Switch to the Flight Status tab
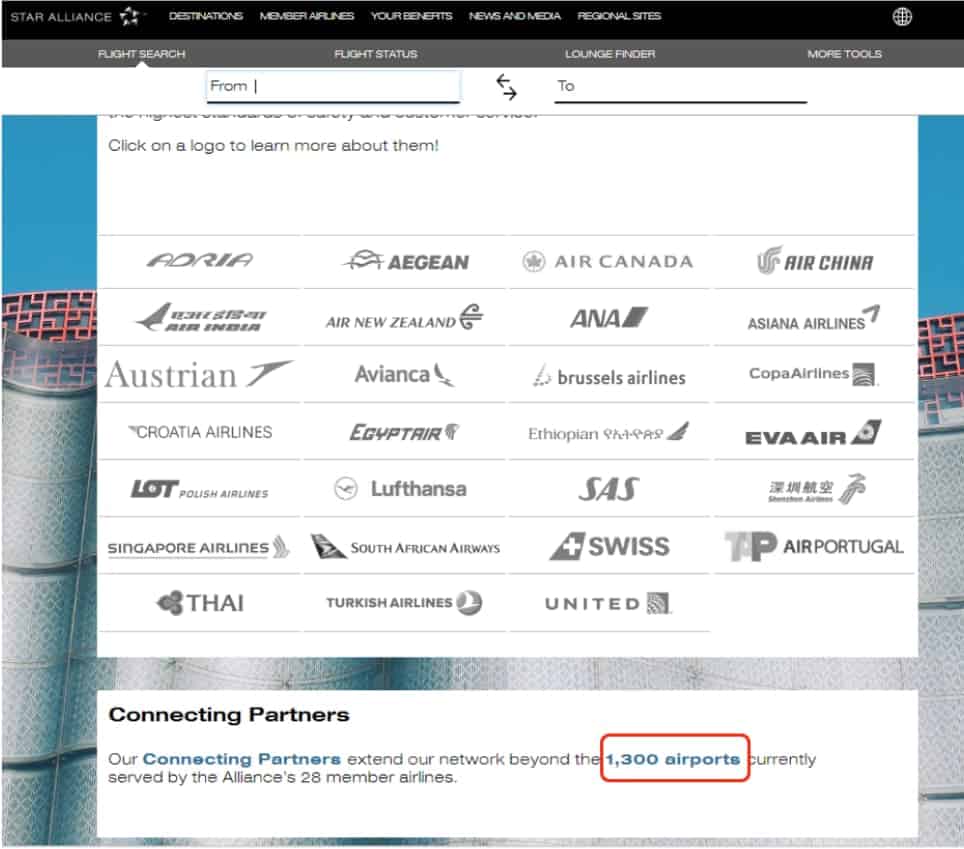 point(376,54)
